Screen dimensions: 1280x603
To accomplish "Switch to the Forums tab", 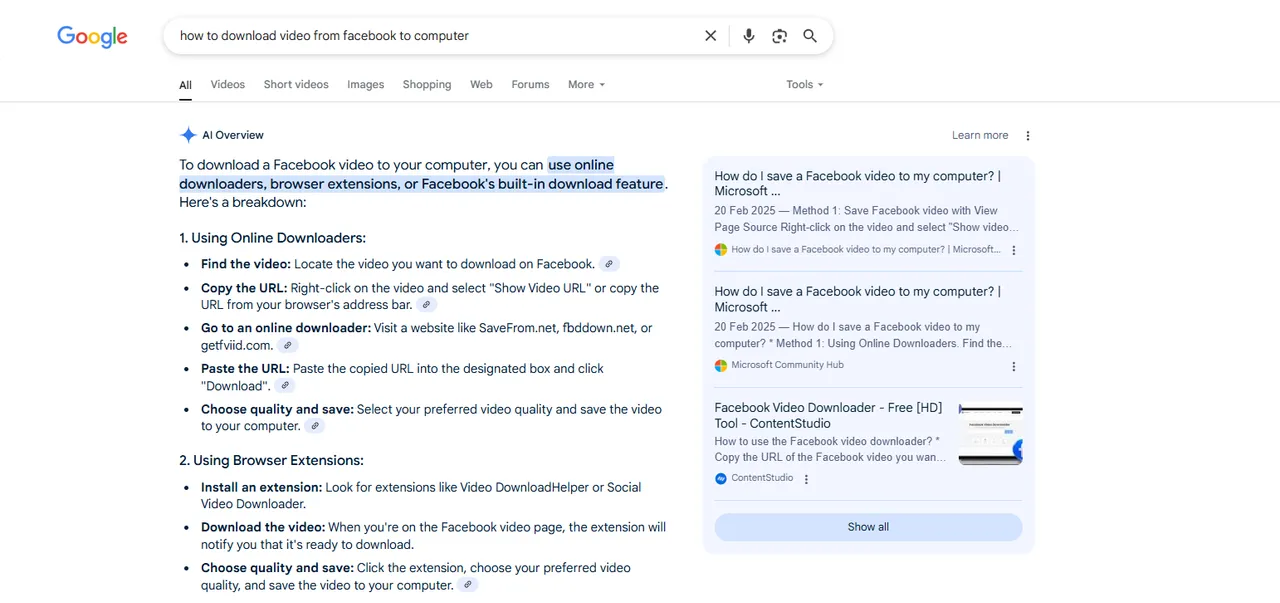I will (x=530, y=85).
